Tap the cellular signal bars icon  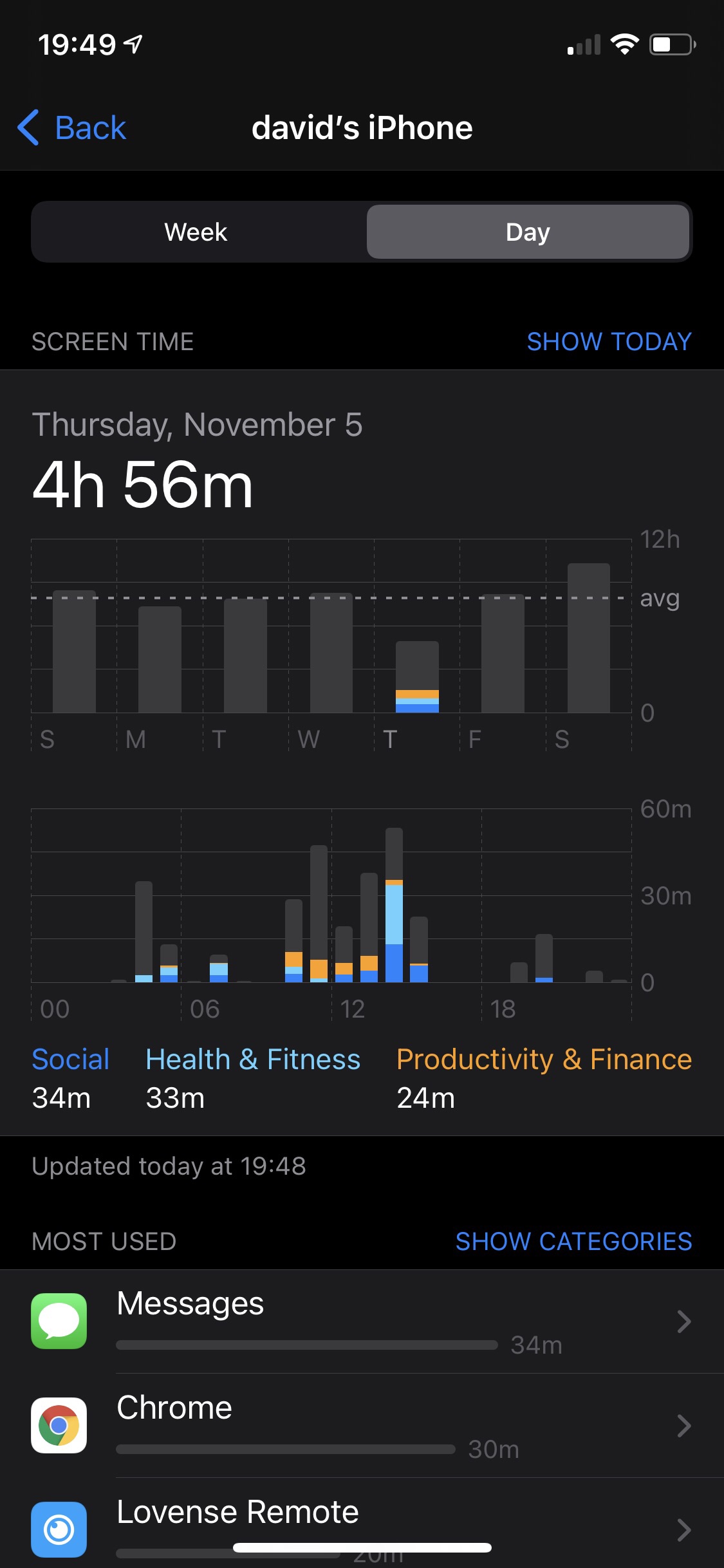(x=584, y=45)
